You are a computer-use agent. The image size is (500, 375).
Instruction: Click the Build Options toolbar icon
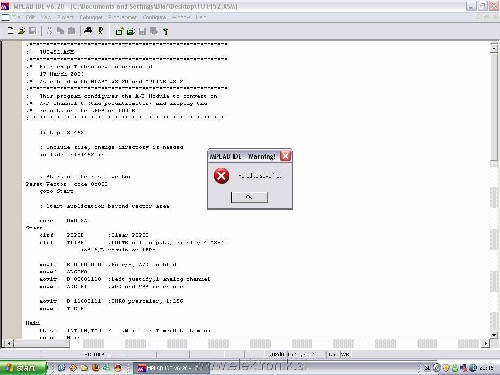pos(166,31)
